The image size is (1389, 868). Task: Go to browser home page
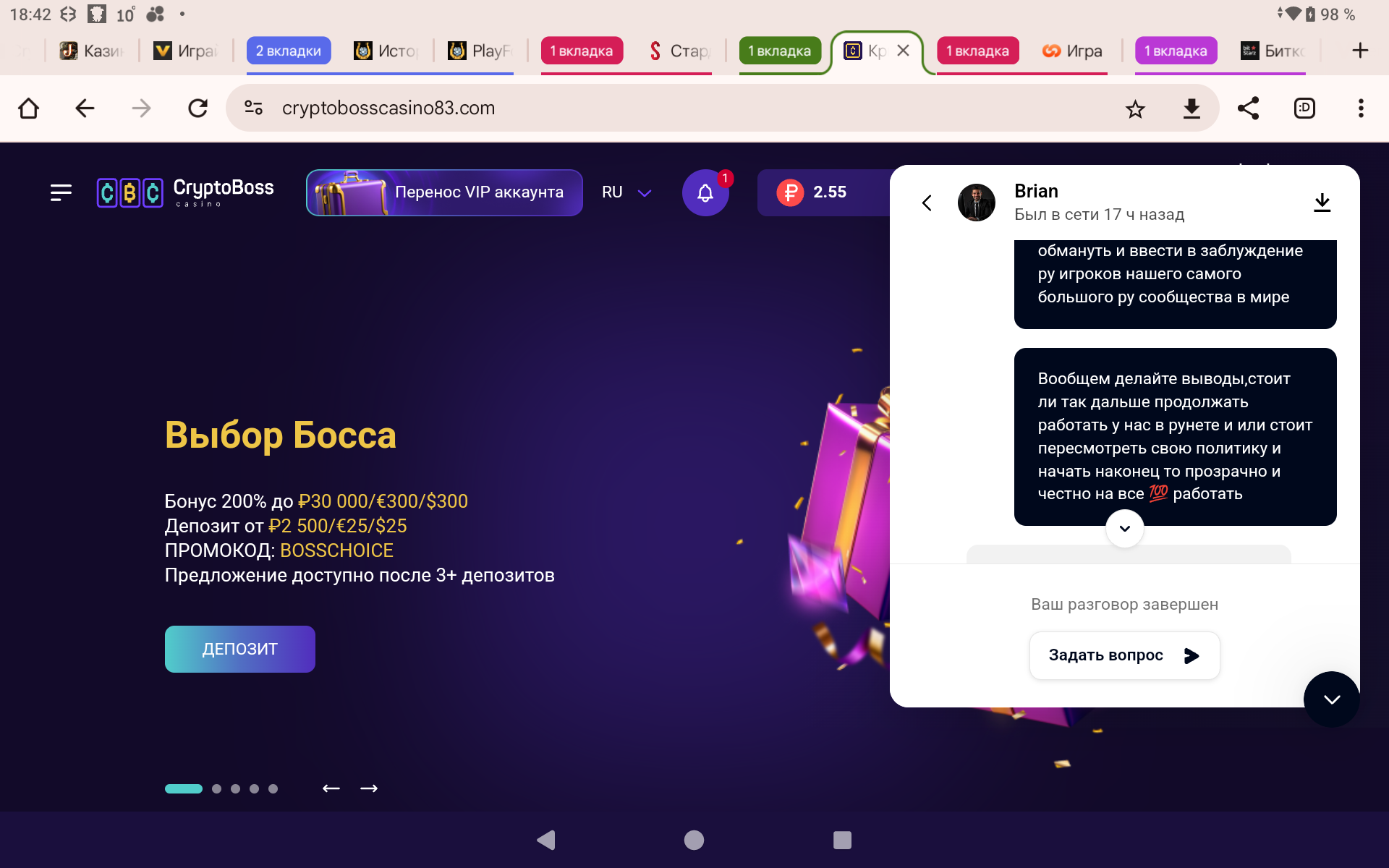29,109
